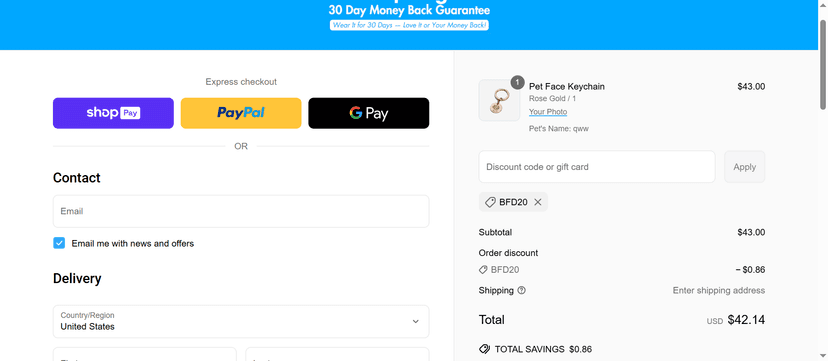Pay with Shop Pay express checkout
Image resolution: width=828 pixels, height=361 pixels.
pos(113,113)
